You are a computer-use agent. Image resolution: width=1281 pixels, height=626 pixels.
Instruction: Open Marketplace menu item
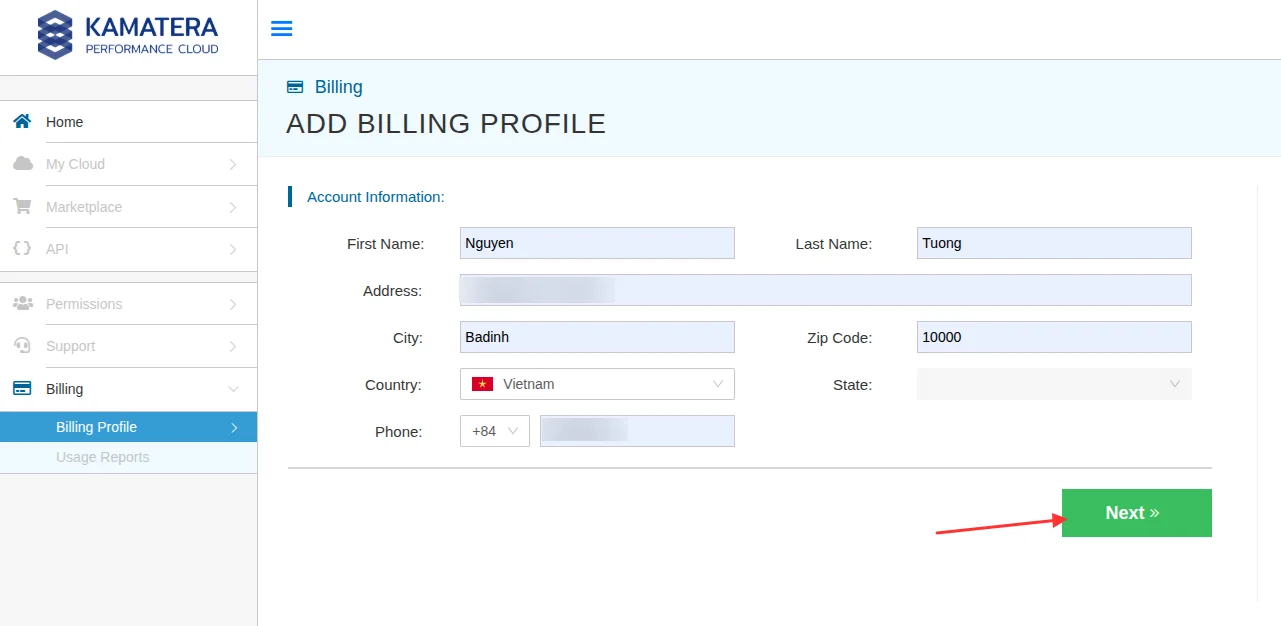coord(128,207)
